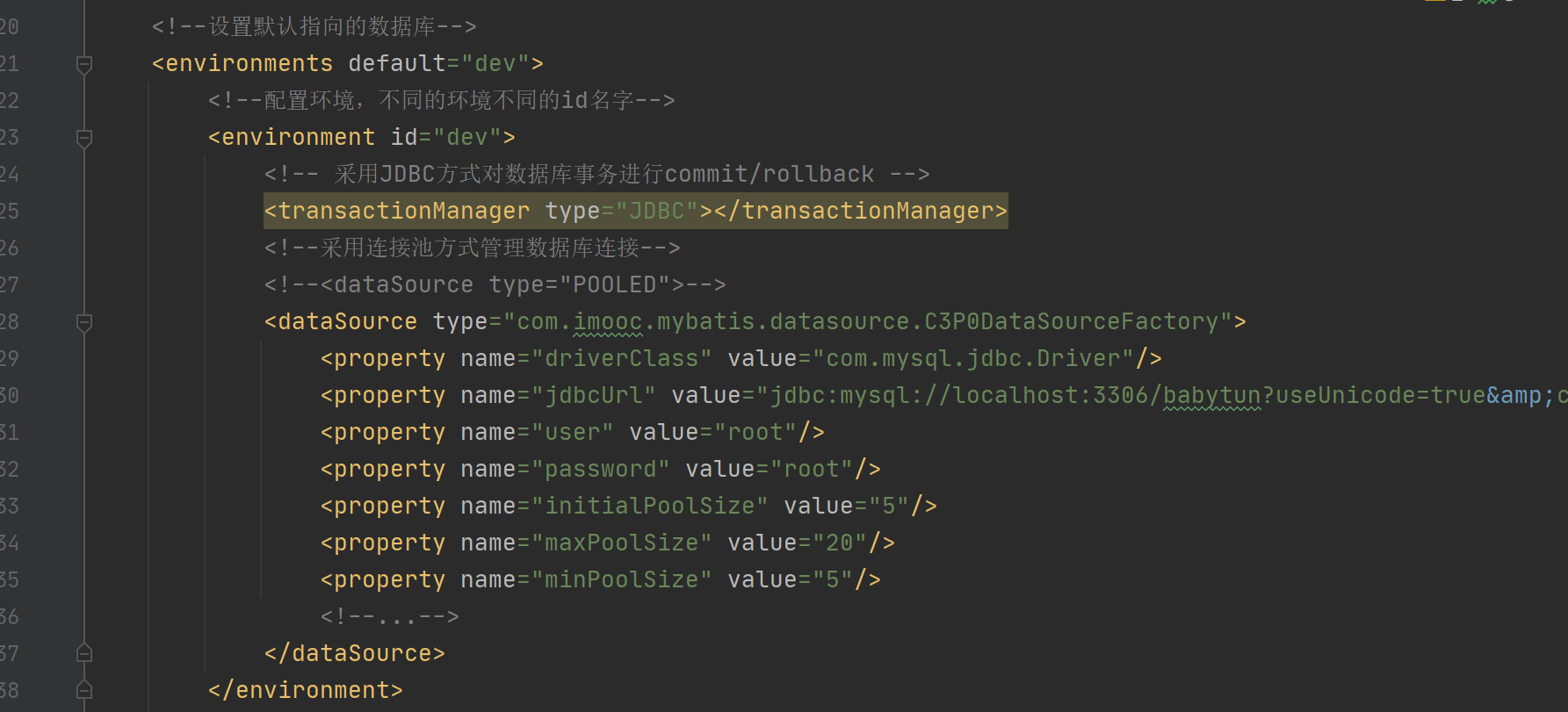Click the </dataSource> closing tag
The height and width of the screenshot is (712, 1568).
(354, 653)
